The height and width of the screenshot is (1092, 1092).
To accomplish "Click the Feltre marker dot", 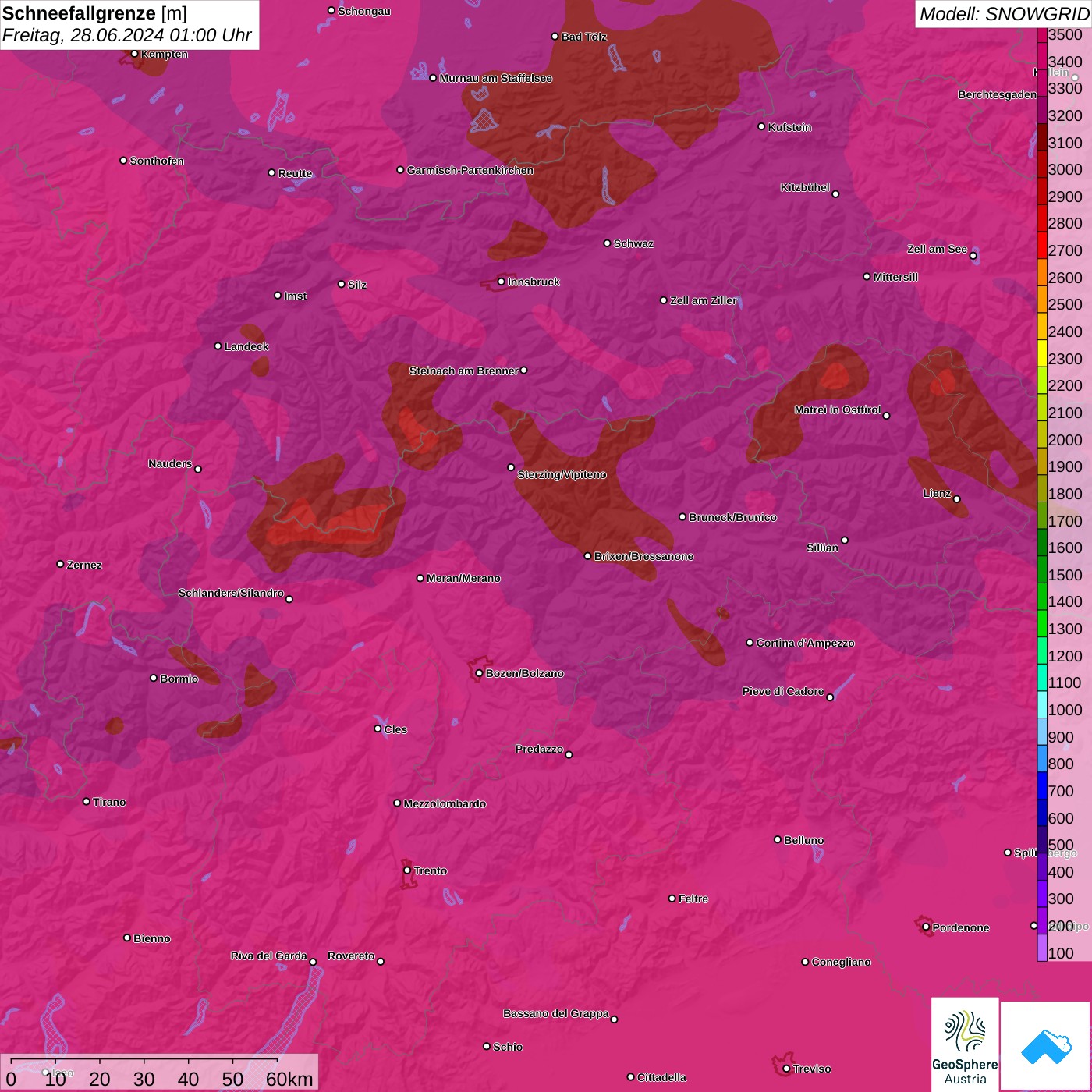I will click(x=672, y=899).
